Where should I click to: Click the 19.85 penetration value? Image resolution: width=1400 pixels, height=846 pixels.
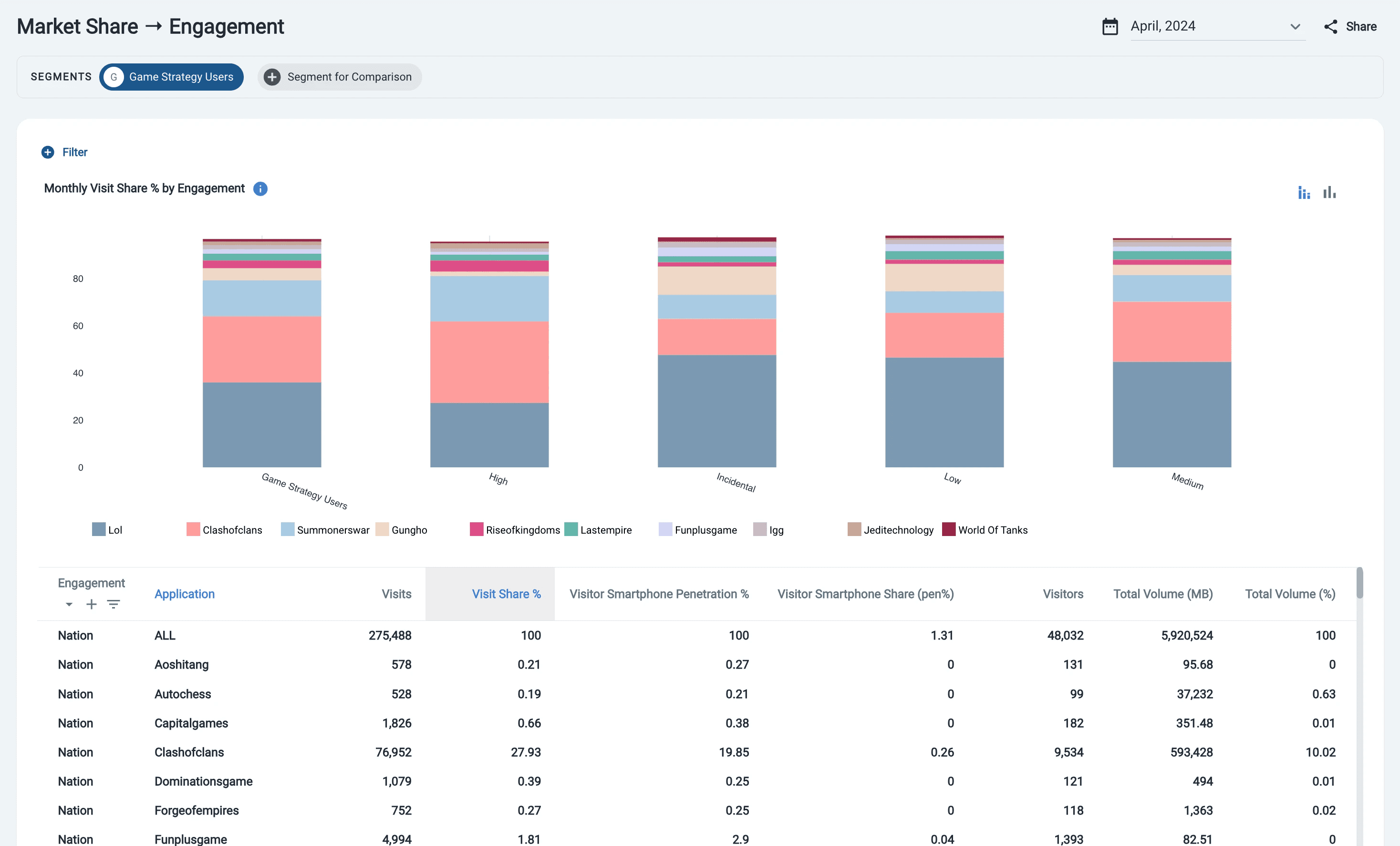(734, 752)
